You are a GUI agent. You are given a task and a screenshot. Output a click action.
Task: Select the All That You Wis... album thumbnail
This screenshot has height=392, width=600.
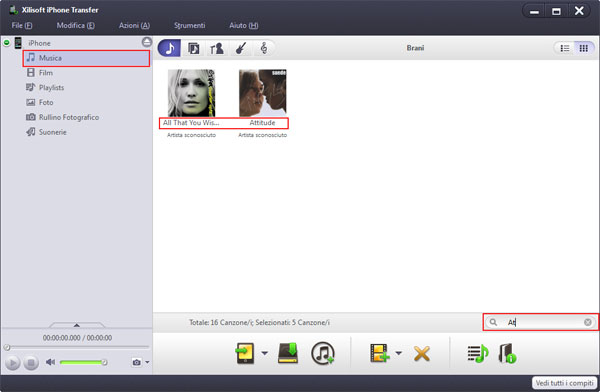coord(191,93)
